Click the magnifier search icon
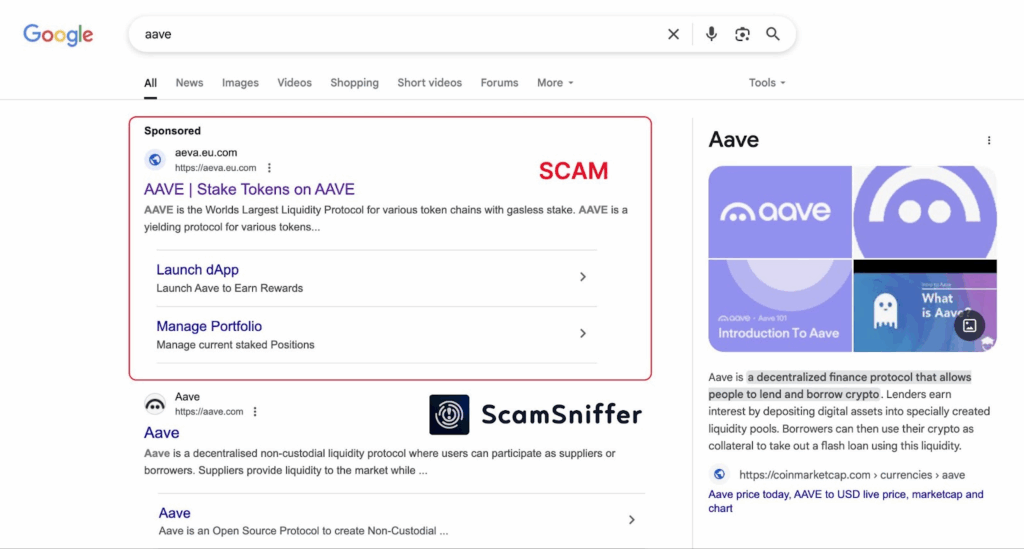Image resolution: width=1024 pixels, height=549 pixels. [x=773, y=34]
